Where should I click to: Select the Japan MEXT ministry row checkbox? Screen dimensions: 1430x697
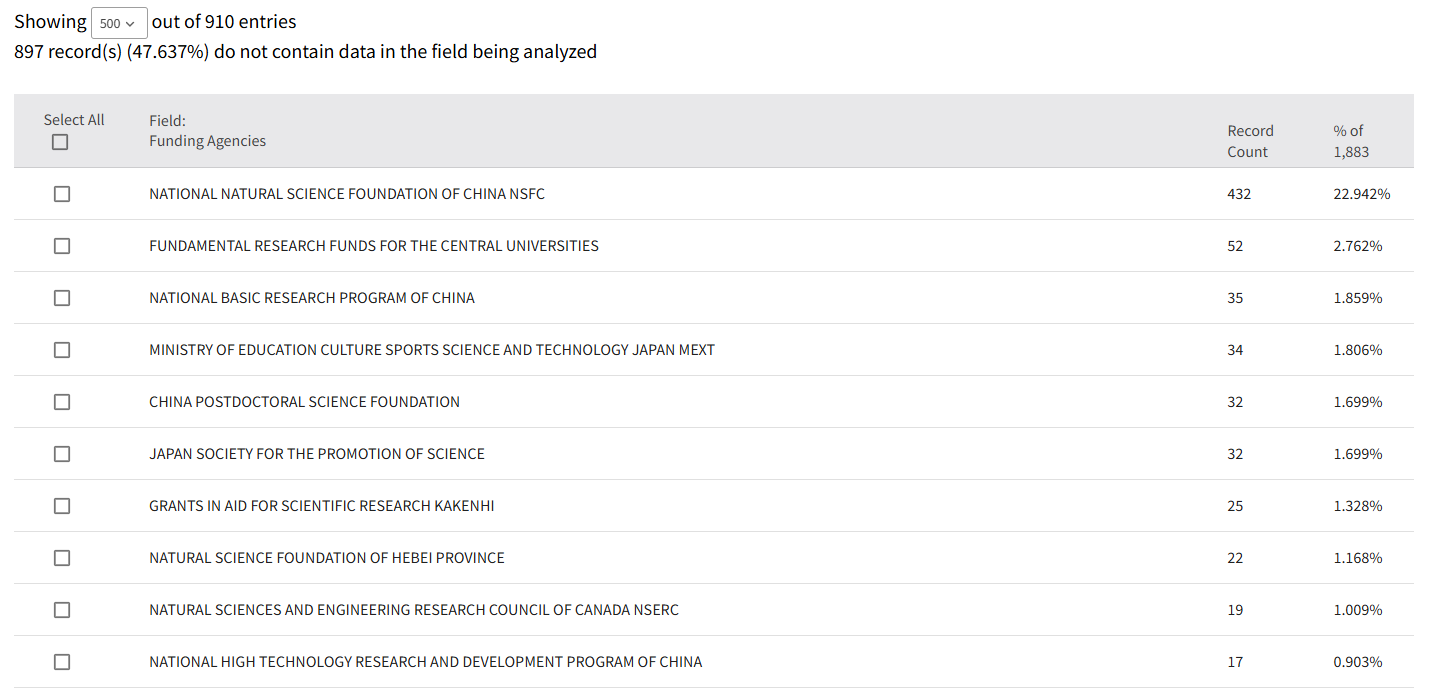pyautogui.click(x=62, y=350)
